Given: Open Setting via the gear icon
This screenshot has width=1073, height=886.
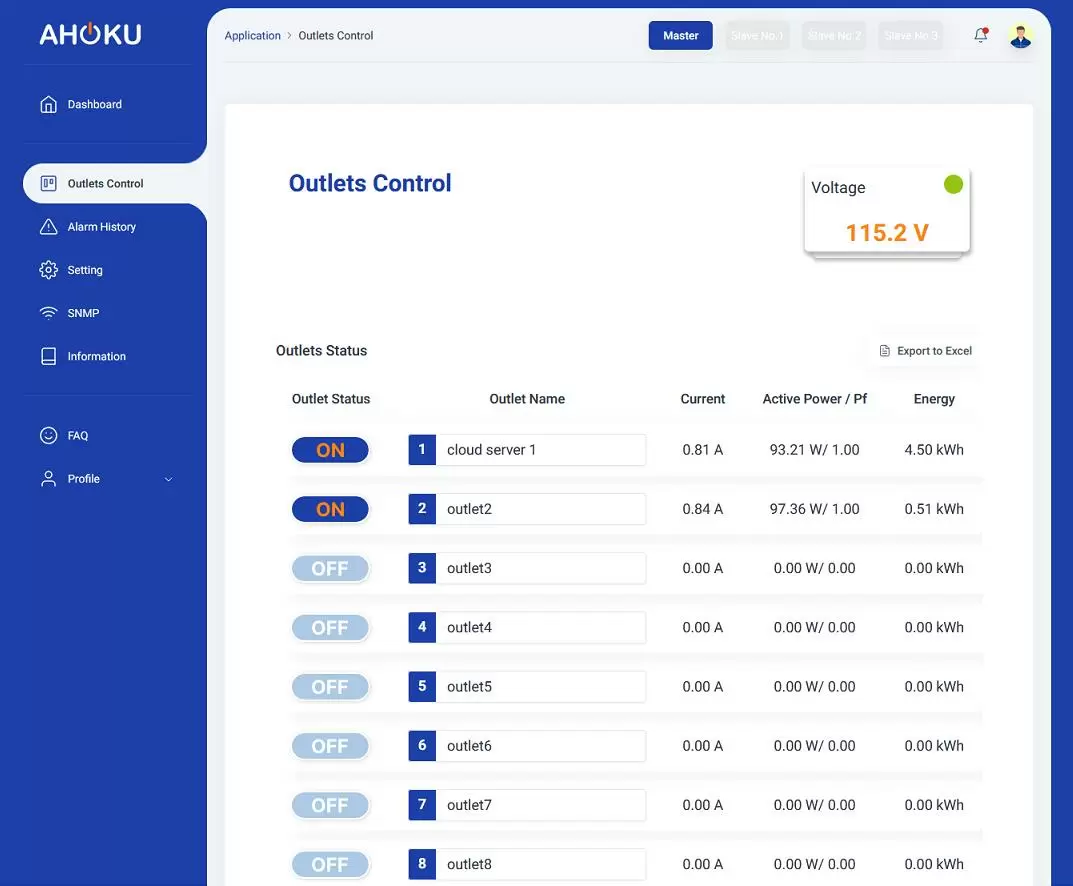Looking at the screenshot, I should 48,270.
